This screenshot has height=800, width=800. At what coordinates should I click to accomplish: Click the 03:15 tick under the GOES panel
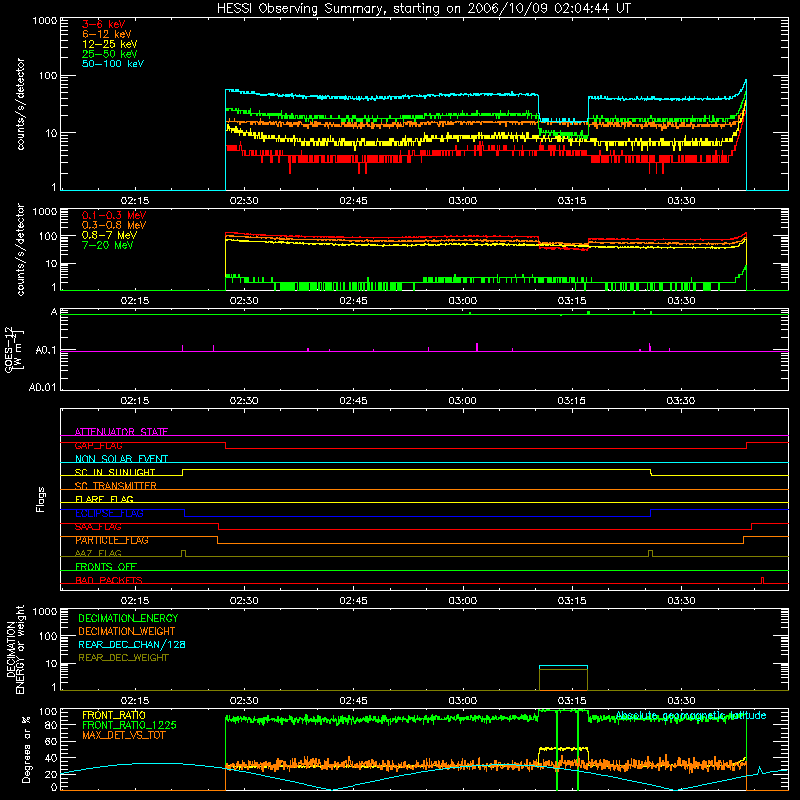(571, 401)
